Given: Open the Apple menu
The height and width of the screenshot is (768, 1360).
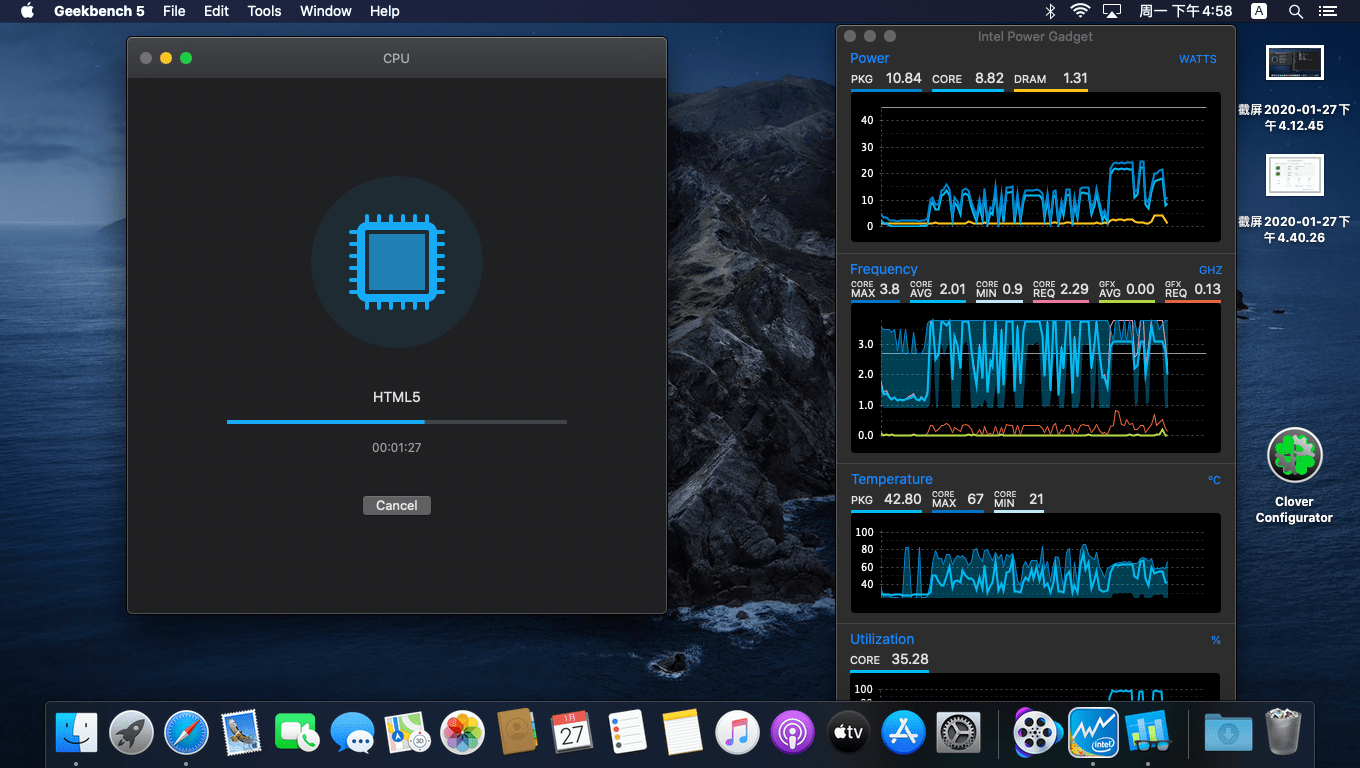Looking at the screenshot, I should 27,11.
